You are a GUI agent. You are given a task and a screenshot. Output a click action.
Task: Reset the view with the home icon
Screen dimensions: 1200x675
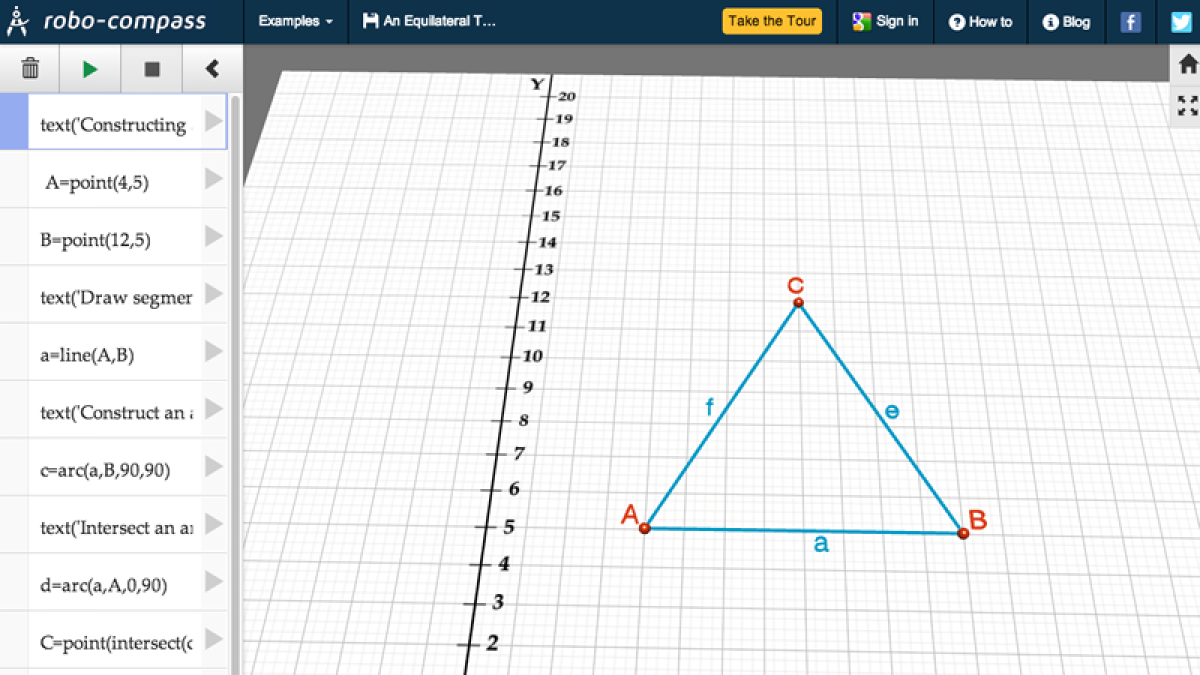1187,62
